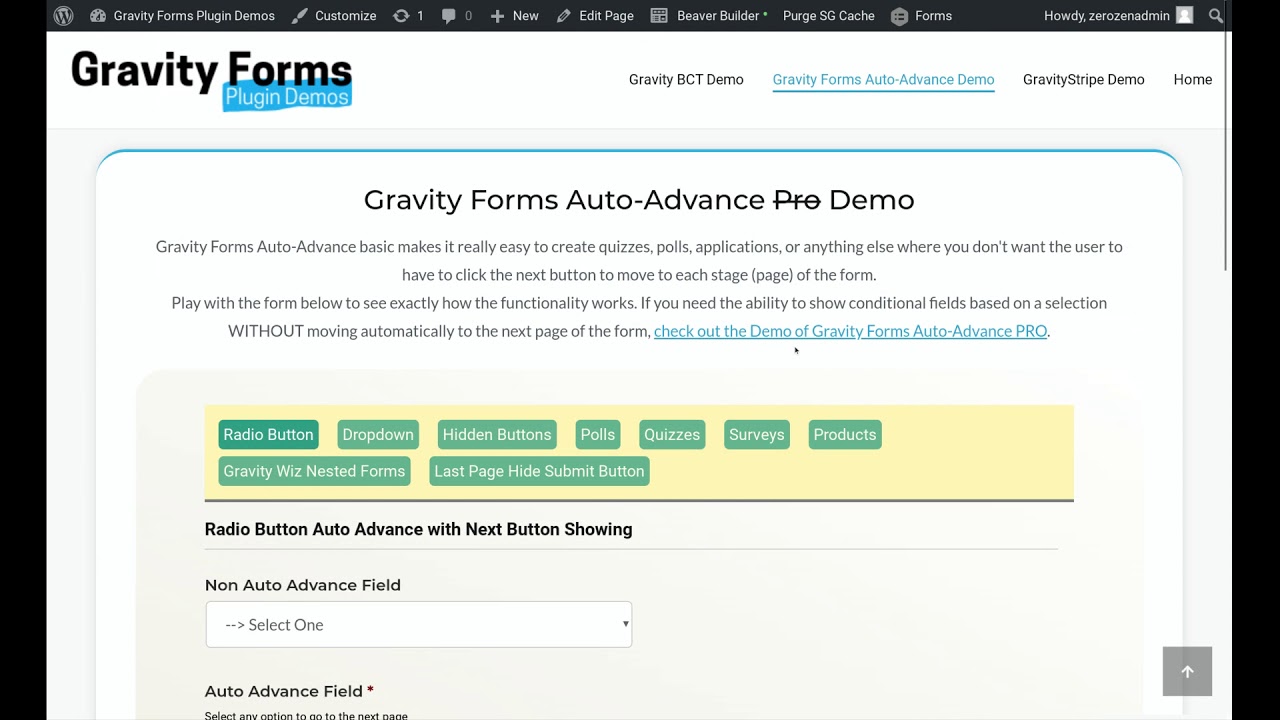
Task: Switch to the Products tab
Action: coord(845,435)
